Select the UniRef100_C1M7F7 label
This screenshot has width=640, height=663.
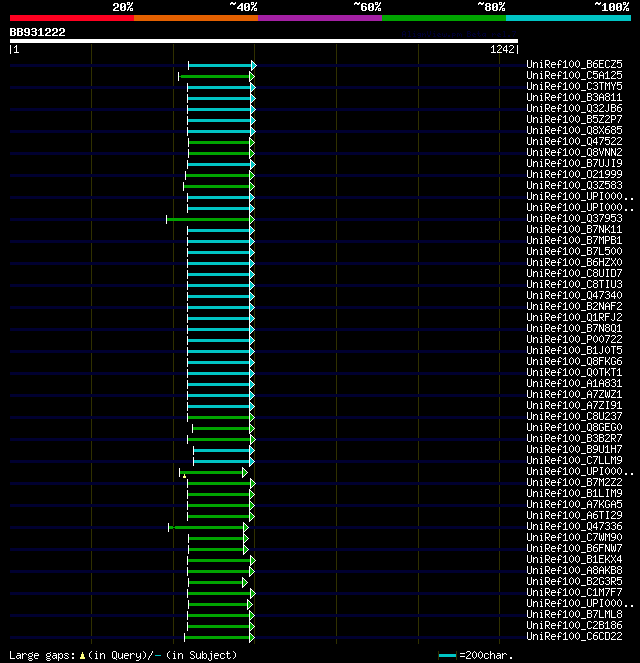[574, 592]
